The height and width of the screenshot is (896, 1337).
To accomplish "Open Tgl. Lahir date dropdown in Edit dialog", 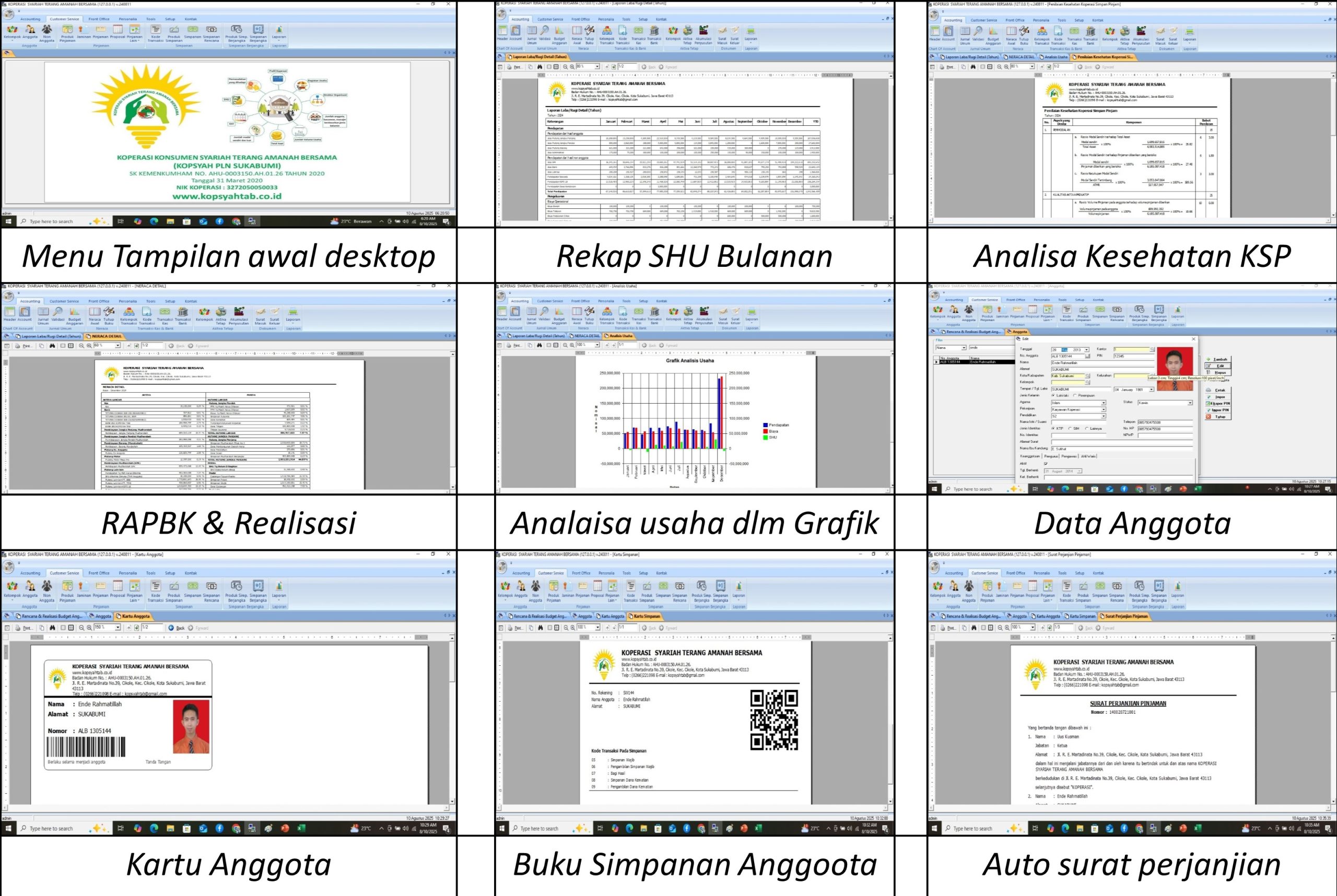I will pyautogui.click(x=1152, y=390).
